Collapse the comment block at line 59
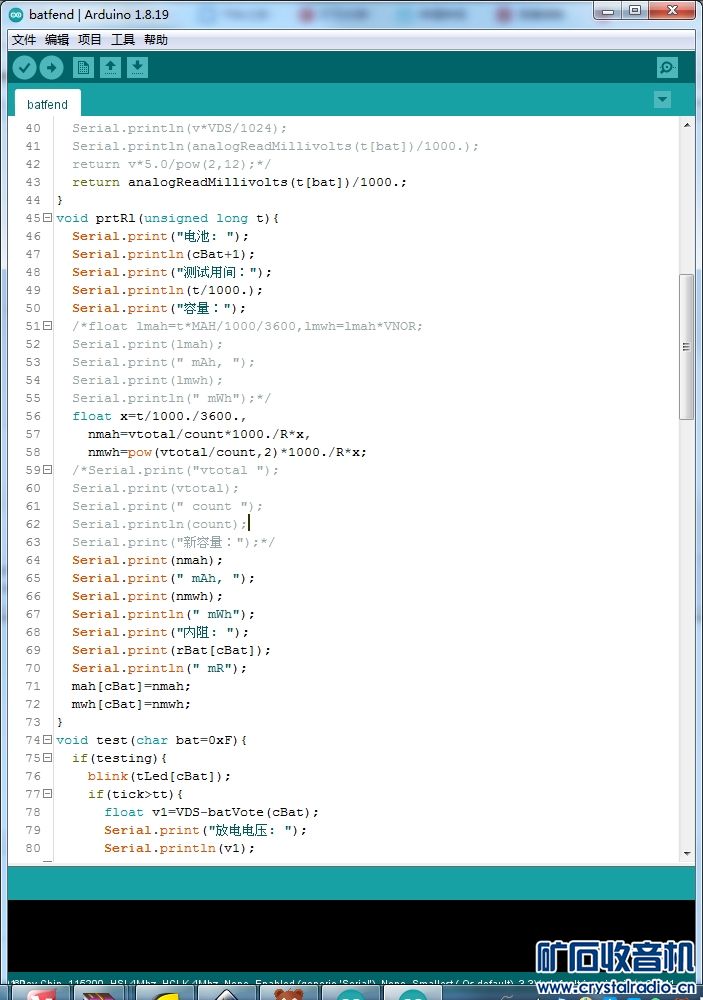The width and height of the screenshot is (703, 1000). 47,469
